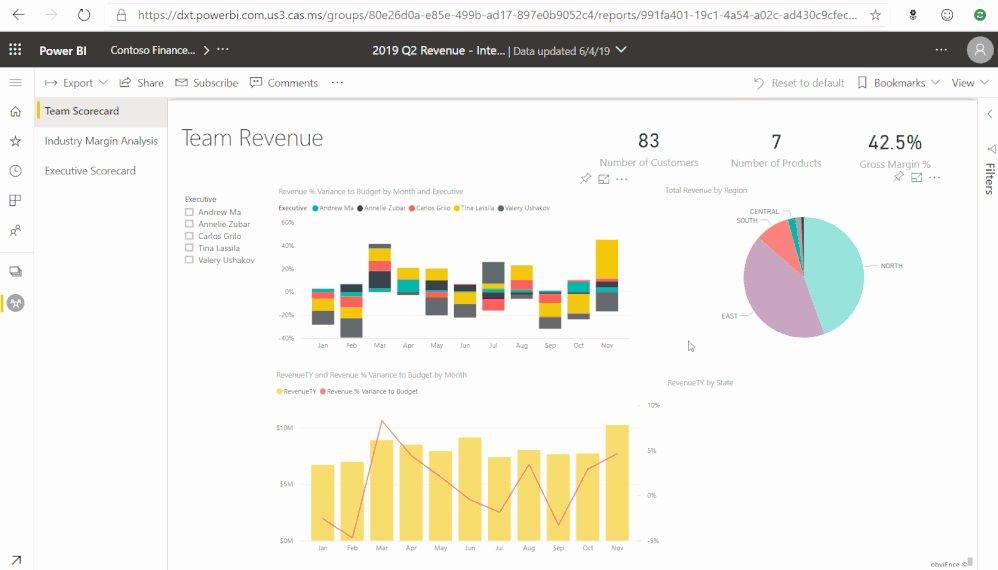The height and width of the screenshot is (570, 998).
Task: Select RevenueTY legend entry in combo chart
Action: tap(297, 391)
